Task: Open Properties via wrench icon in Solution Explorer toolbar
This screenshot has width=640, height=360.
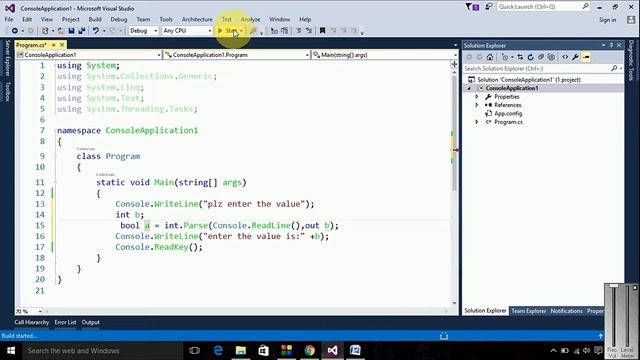Action: tap(575, 57)
